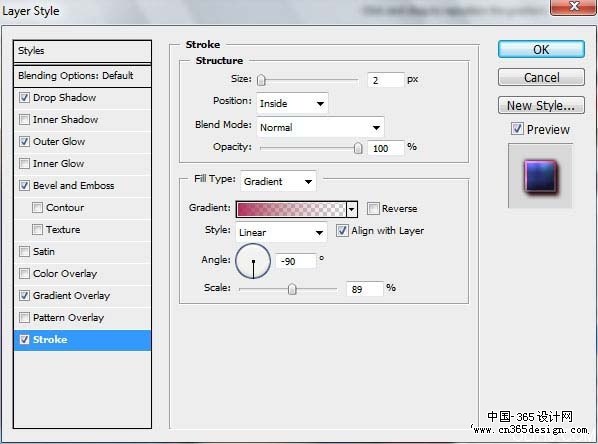Screen dimensions: 598x444
Task: Select the Styles list header
Action: (82, 51)
